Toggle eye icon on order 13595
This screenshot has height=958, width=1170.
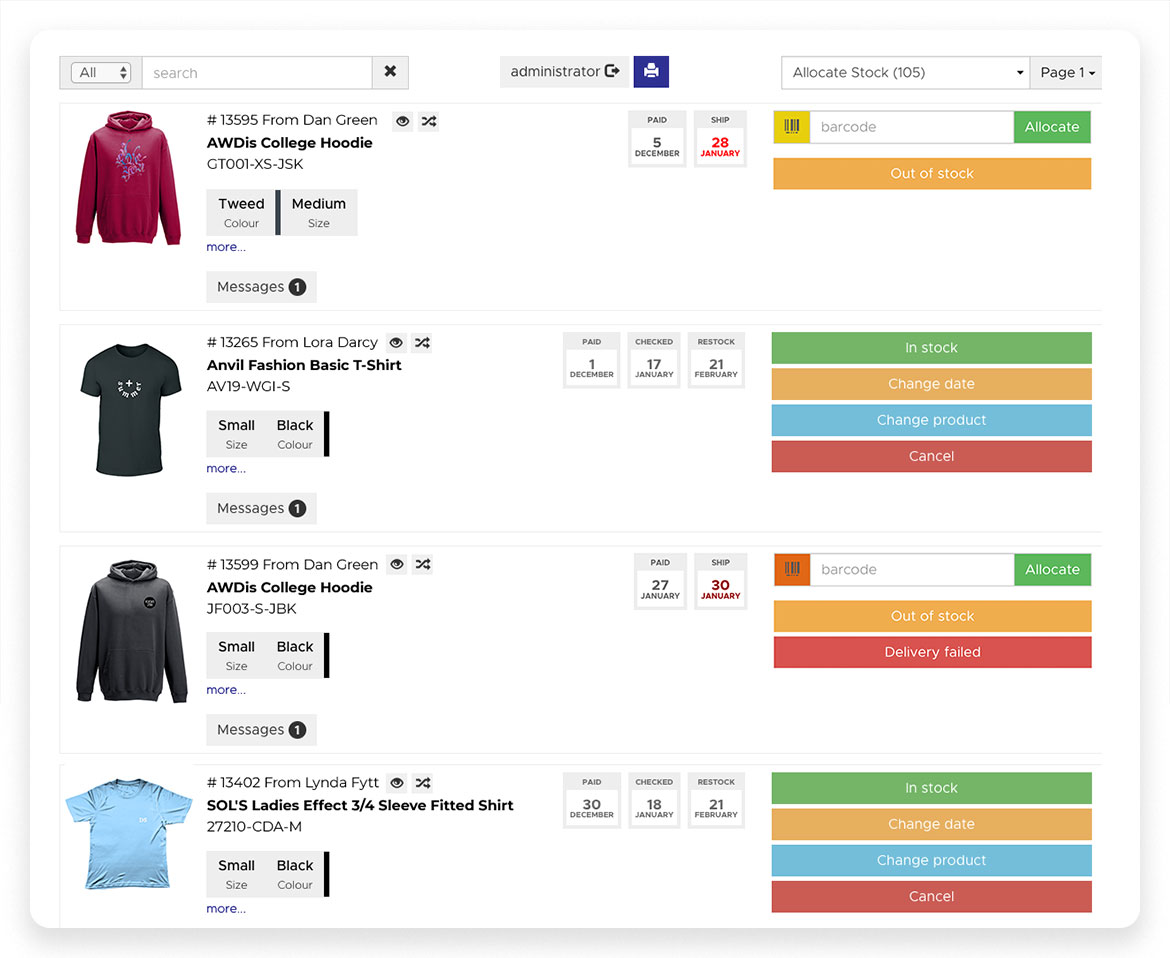(x=402, y=121)
